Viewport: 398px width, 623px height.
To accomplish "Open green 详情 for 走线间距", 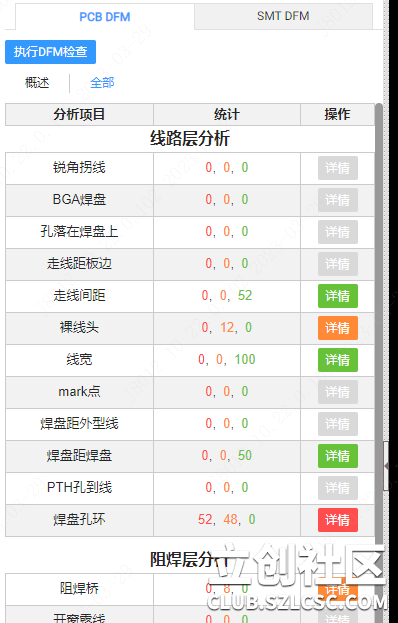I will coord(338,296).
